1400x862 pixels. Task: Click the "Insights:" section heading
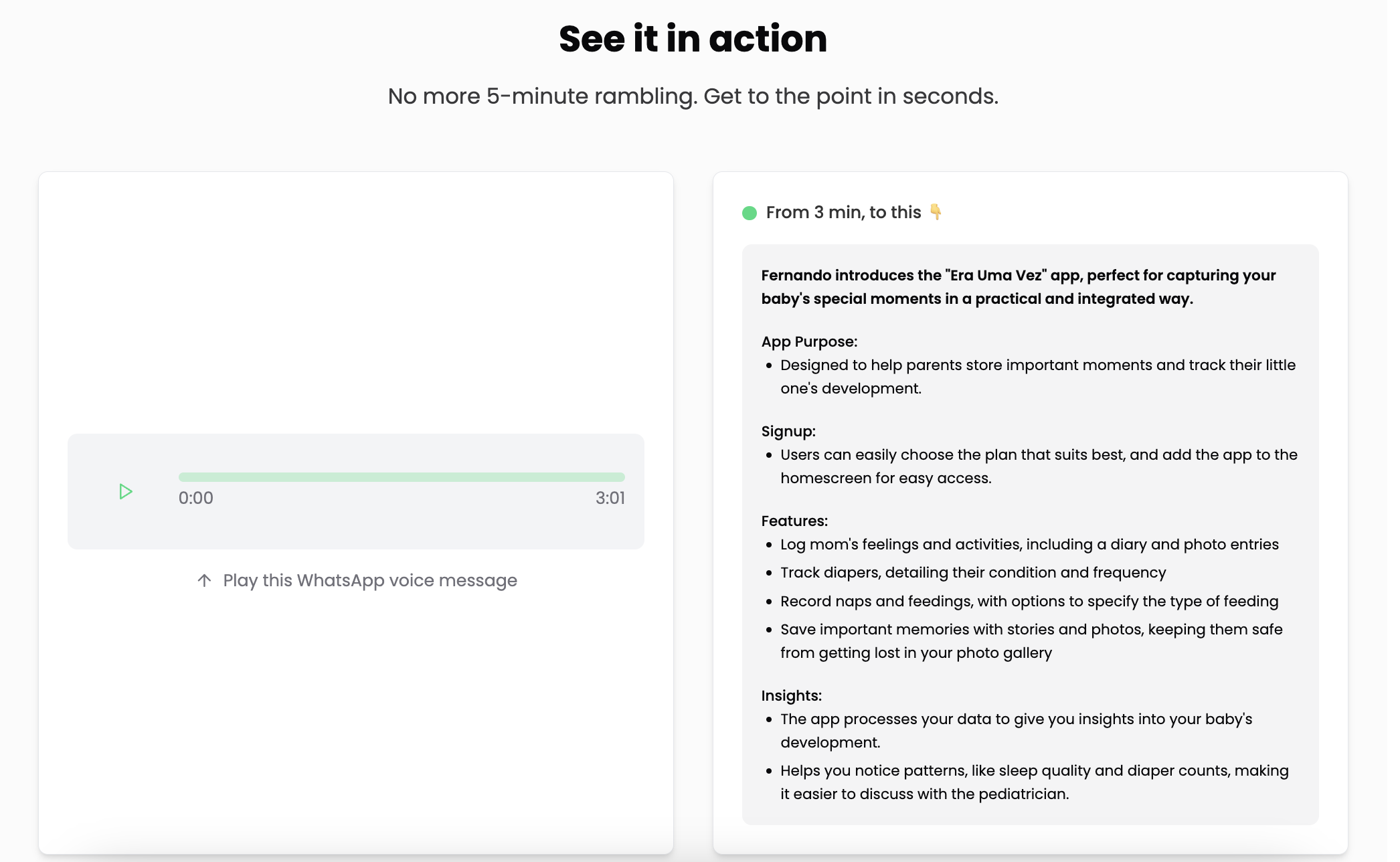pyautogui.click(x=791, y=695)
